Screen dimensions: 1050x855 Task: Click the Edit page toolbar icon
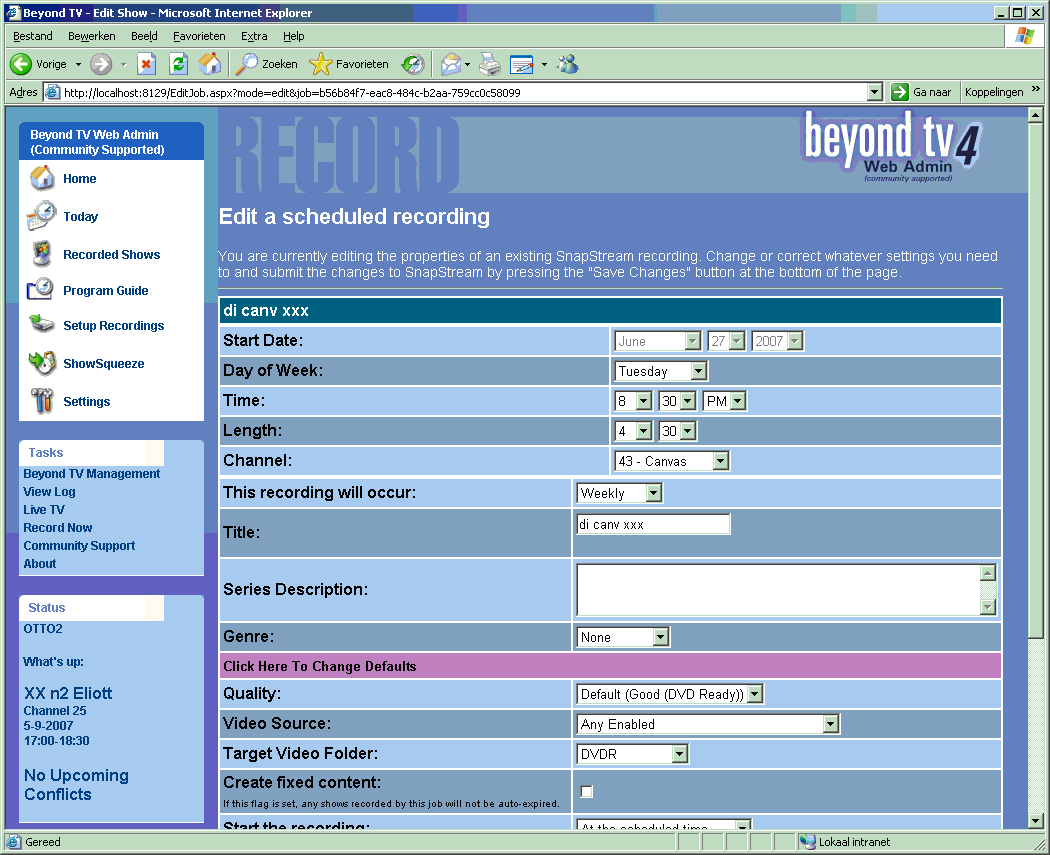(x=522, y=64)
